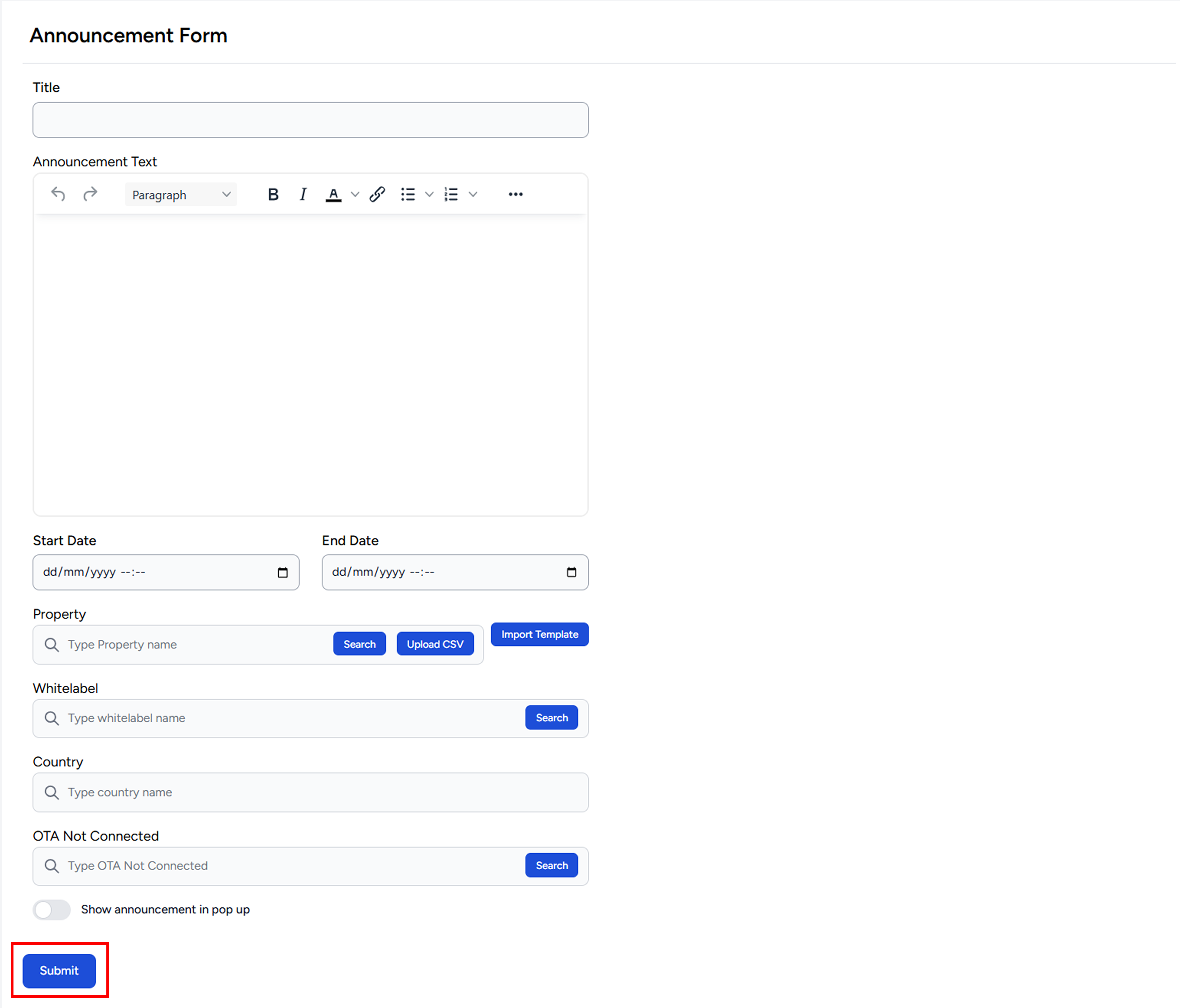Redo the edit in editor toolbar
The width and height of the screenshot is (1180, 1008).
[90, 194]
